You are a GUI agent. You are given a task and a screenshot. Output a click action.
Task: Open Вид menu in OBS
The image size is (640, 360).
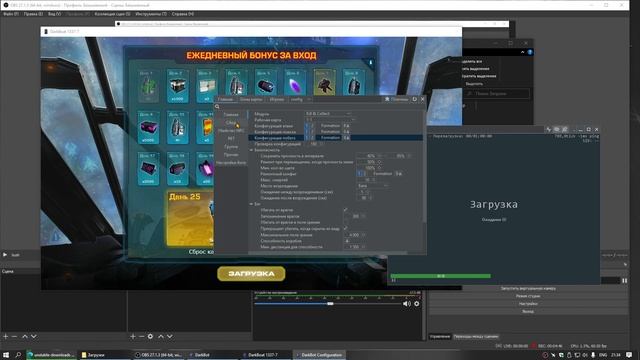coord(54,14)
